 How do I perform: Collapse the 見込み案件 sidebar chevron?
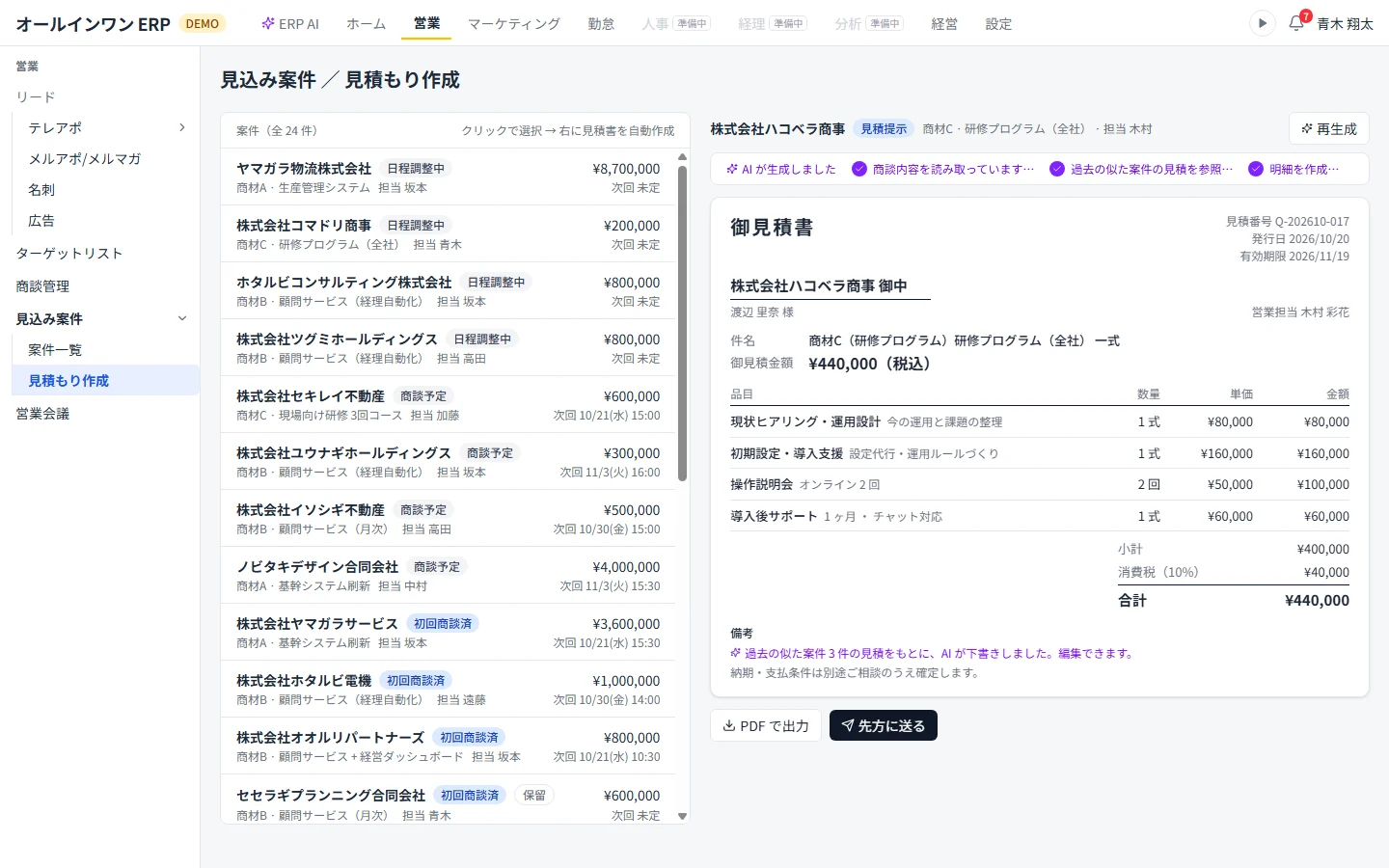tap(182, 318)
